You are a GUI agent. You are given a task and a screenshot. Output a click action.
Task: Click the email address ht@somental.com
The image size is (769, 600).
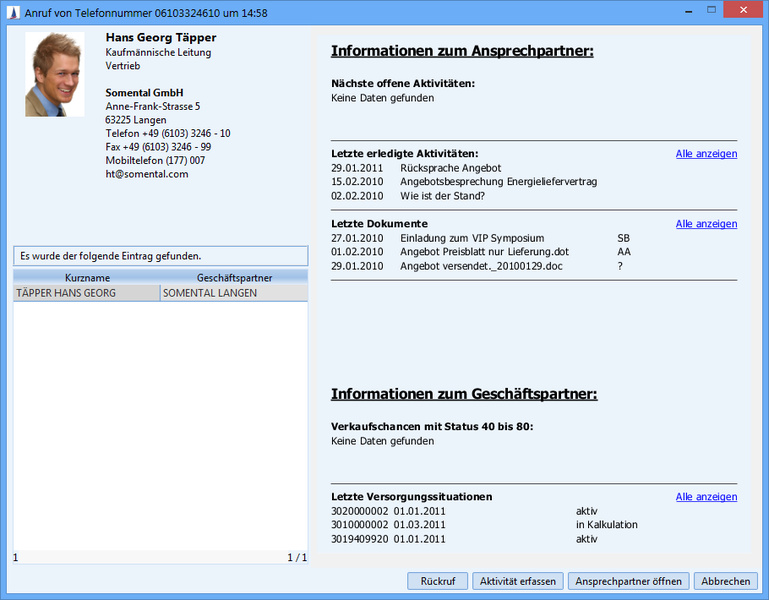click(147, 174)
